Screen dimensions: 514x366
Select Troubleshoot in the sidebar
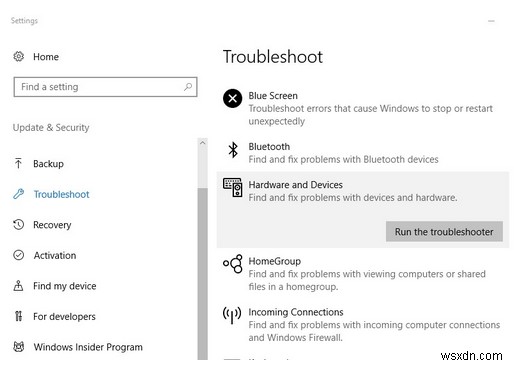(x=61, y=194)
